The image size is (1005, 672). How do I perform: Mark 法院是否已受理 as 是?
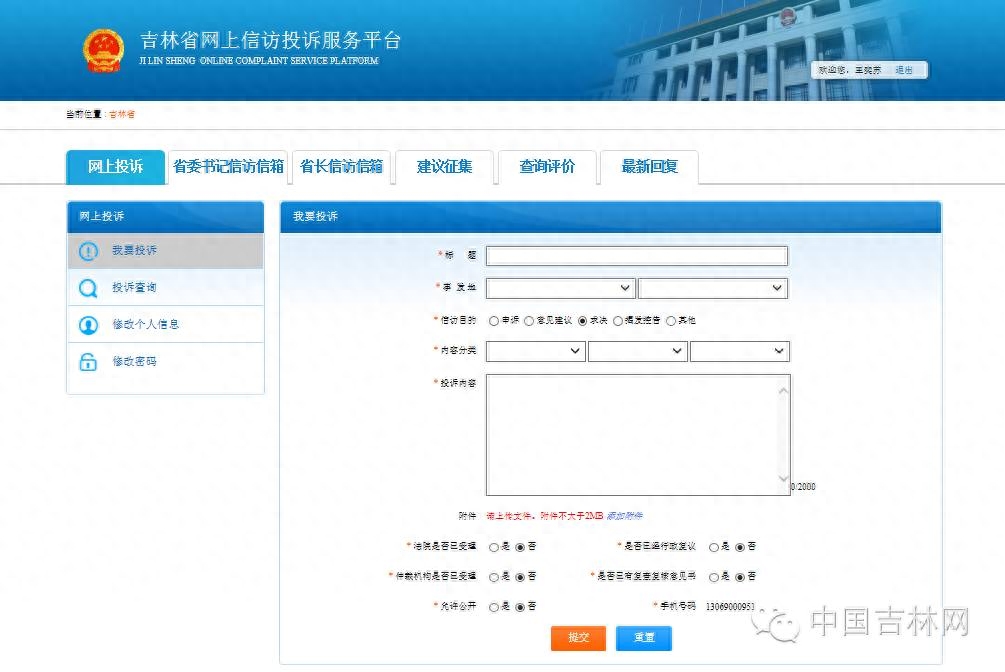(494, 547)
